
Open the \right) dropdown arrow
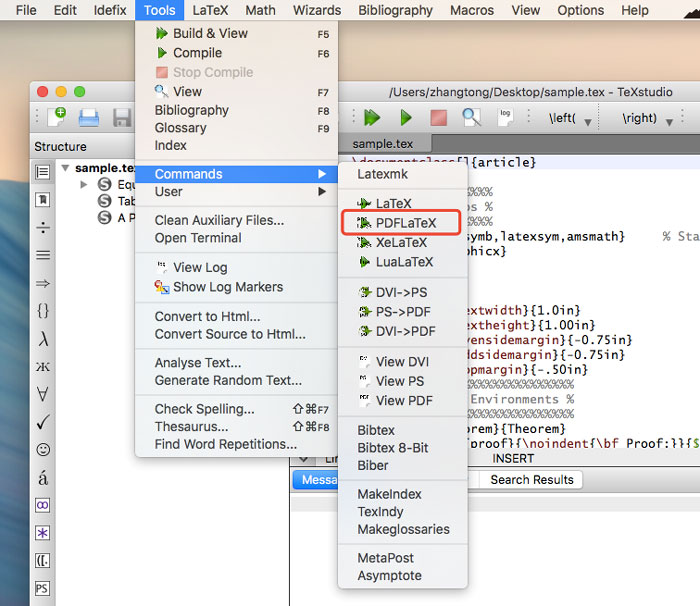click(669, 122)
